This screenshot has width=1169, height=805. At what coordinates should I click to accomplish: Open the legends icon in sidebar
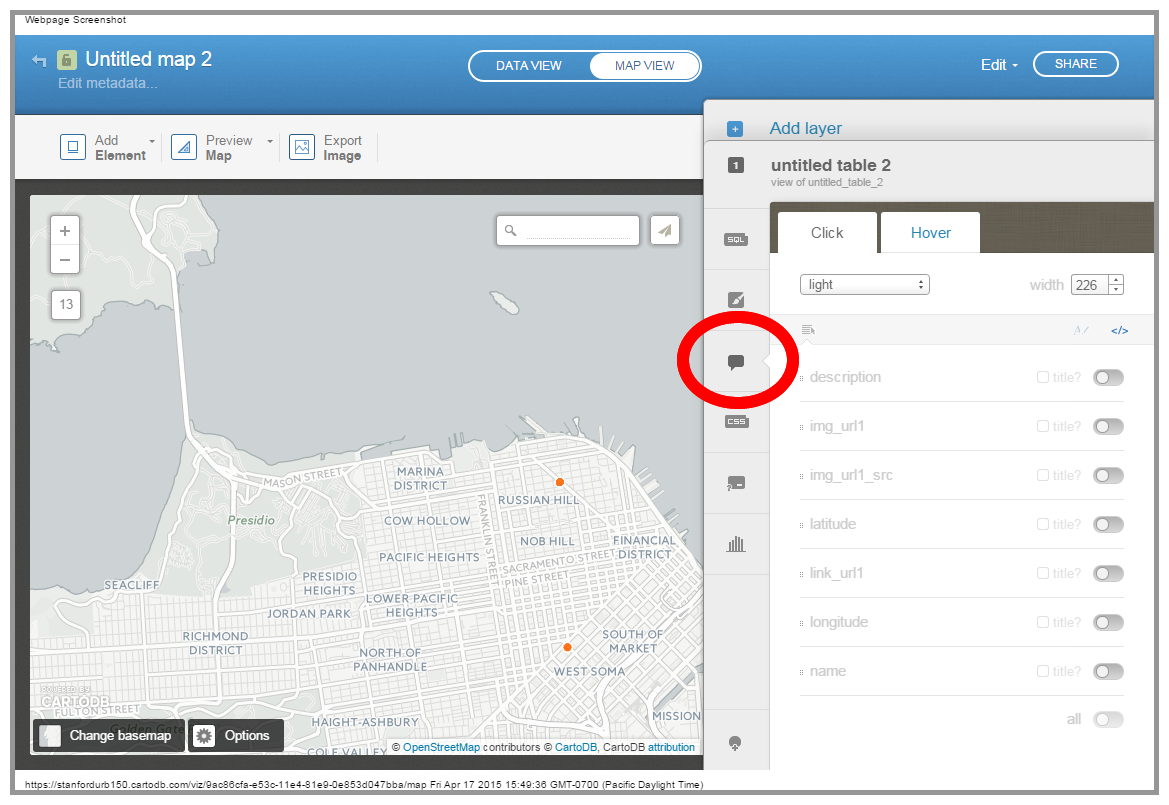point(736,483)
